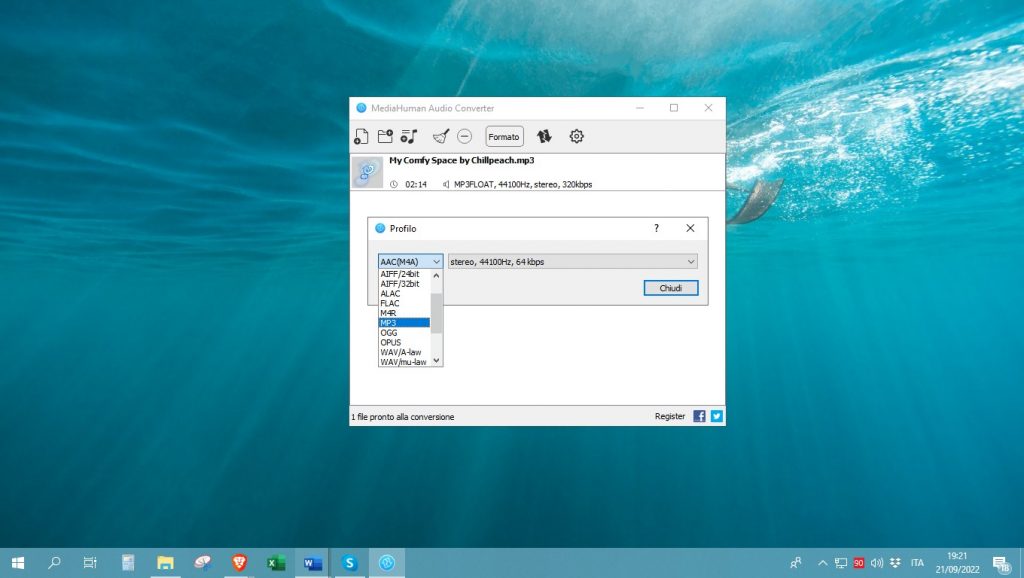1024x578 pixels.
Task: Start conversion with the arrows icon
Action: pyautogui.click(x=544, y=137)
